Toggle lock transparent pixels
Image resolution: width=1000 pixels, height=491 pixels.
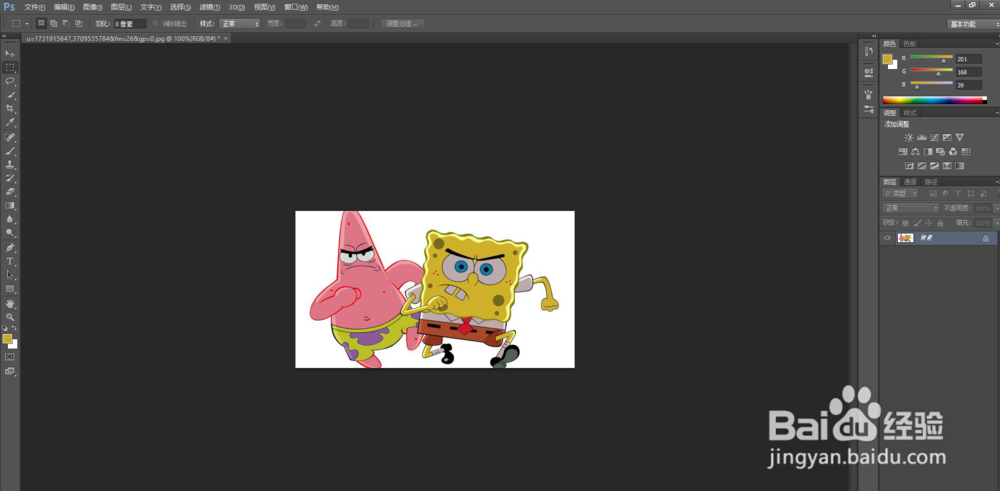coord(906,223)
